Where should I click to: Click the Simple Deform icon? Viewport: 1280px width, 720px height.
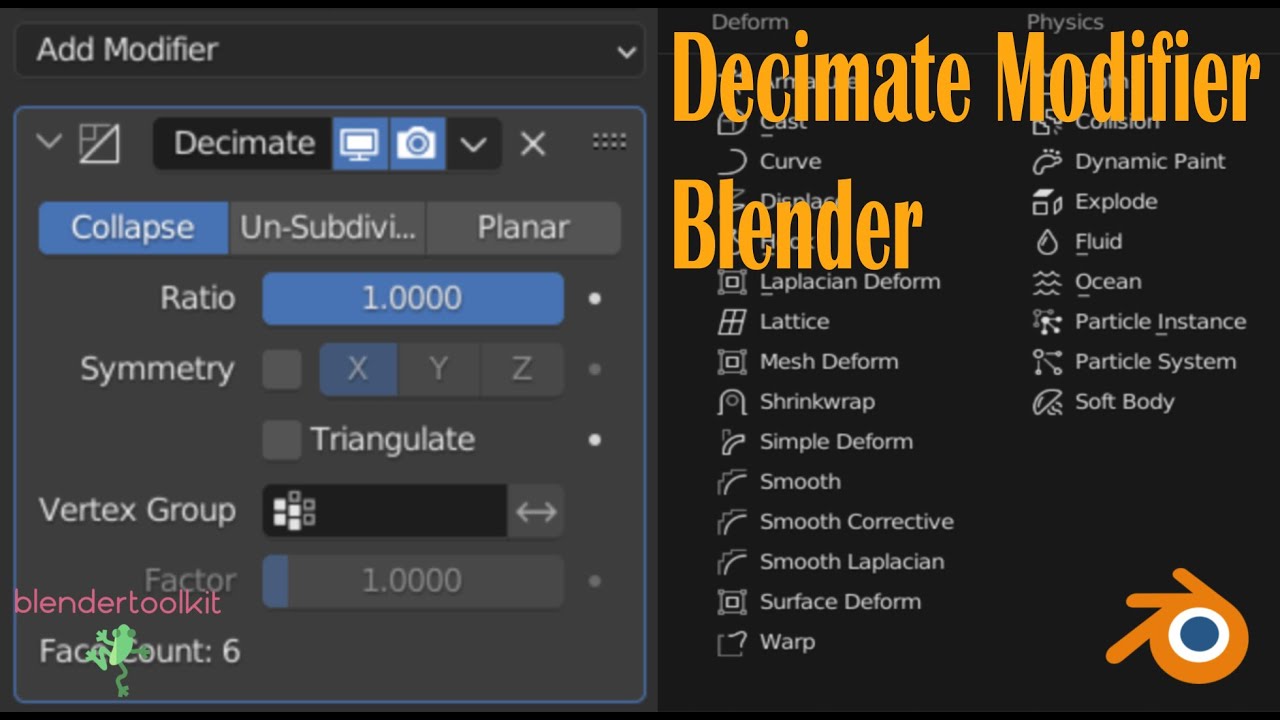(733, 442)
